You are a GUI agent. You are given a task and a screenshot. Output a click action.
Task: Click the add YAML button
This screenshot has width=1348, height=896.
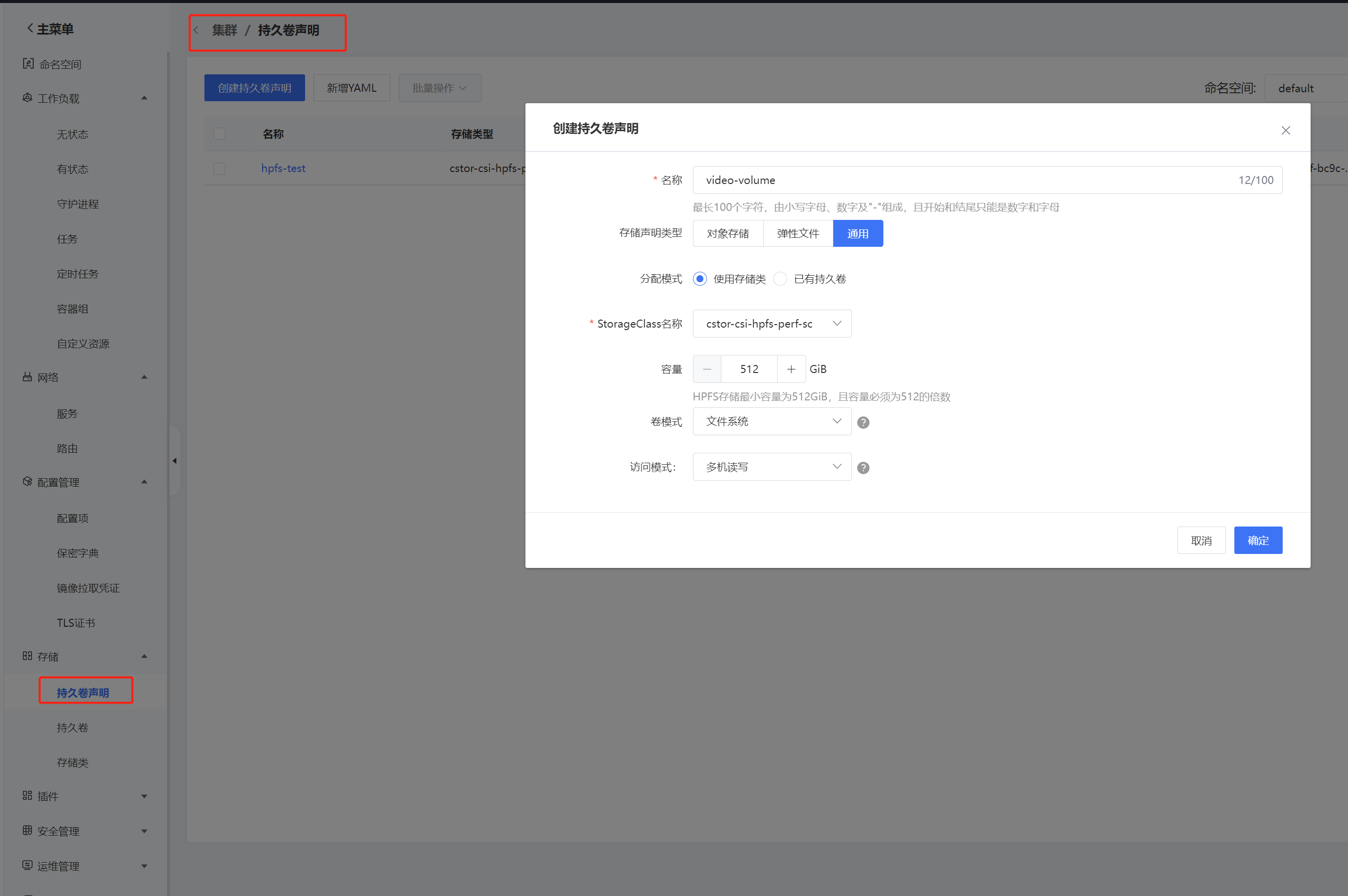pos(352,88)
